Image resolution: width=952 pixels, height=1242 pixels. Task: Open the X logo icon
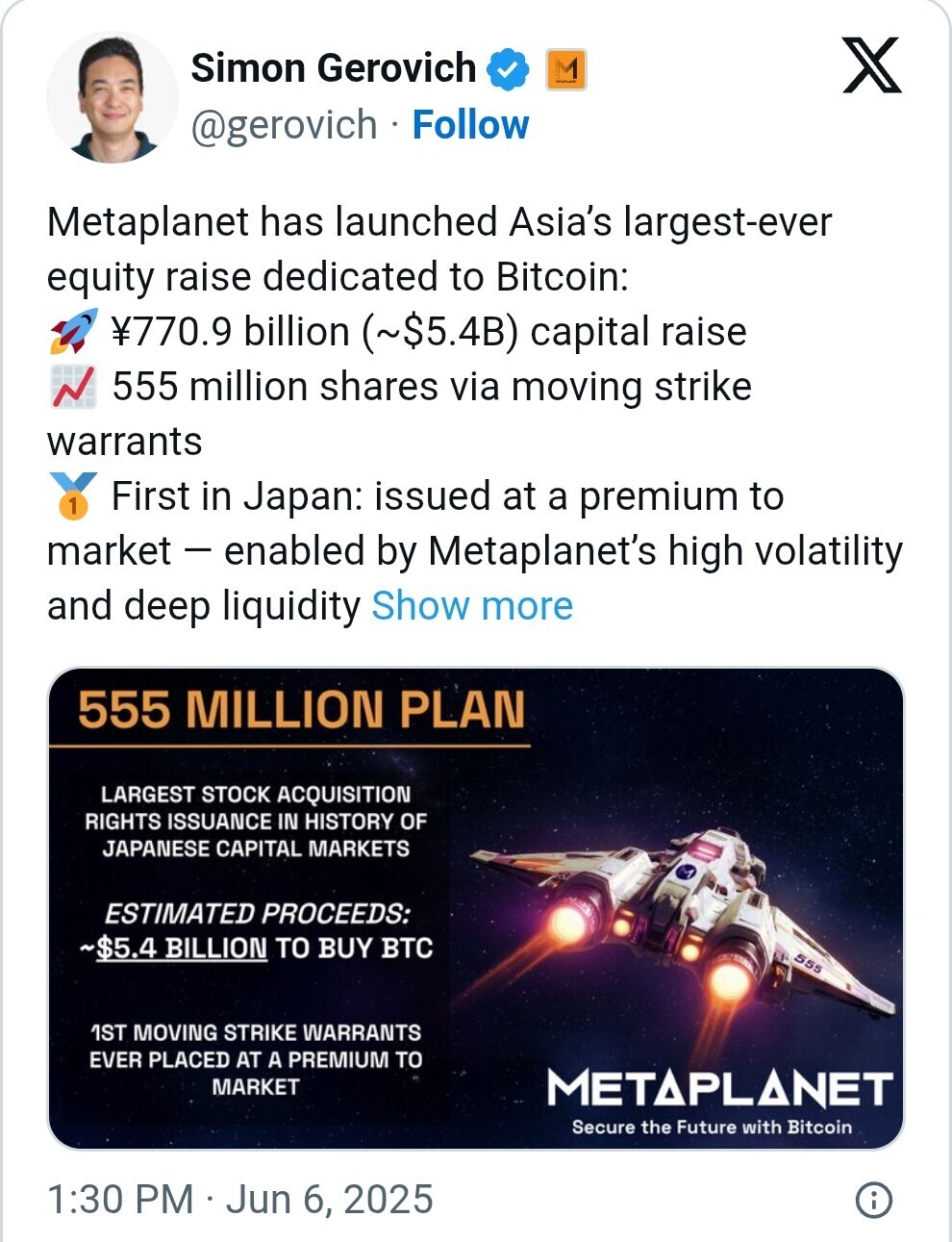pyautogui.click(x=871, y=65)
